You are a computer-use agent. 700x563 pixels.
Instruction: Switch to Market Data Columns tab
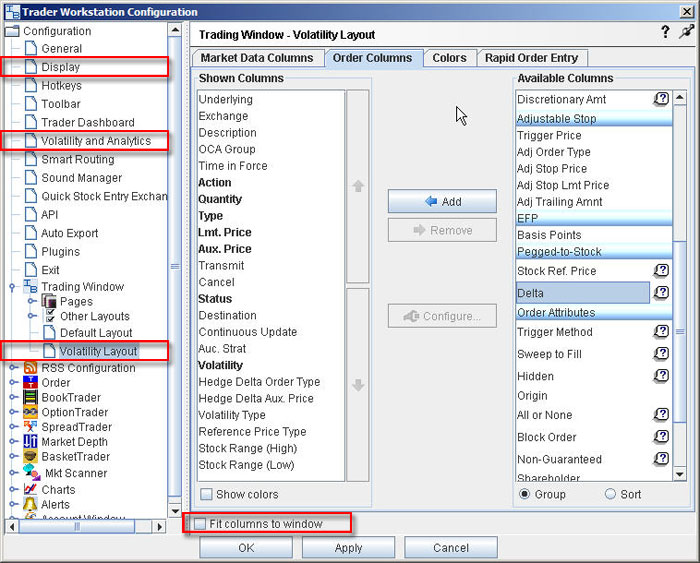pos(257,58)
